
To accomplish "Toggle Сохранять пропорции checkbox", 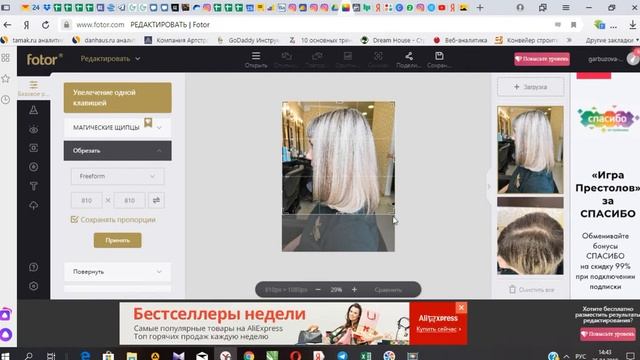I will pyautogui.click(x=74, y=220).
